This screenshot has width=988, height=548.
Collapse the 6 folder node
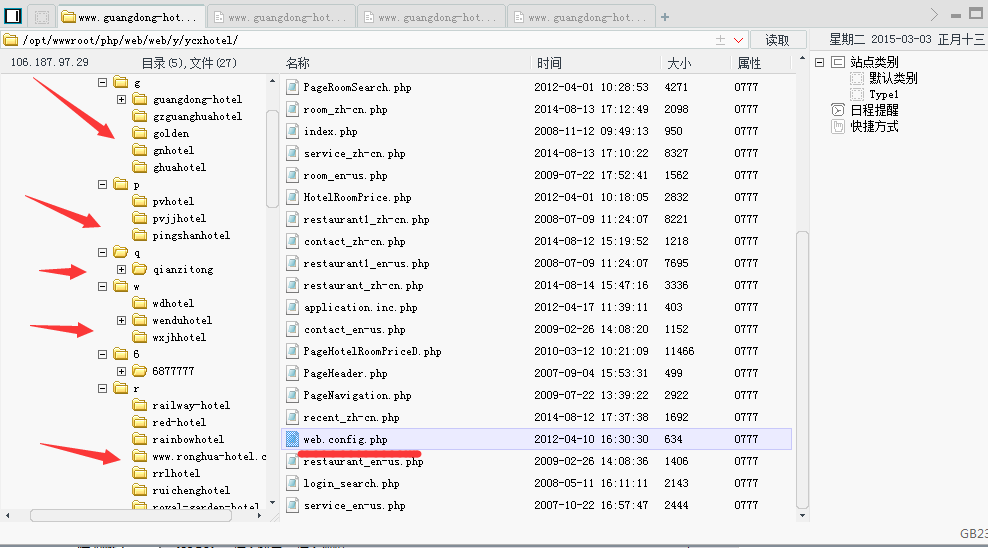(103, 355)
